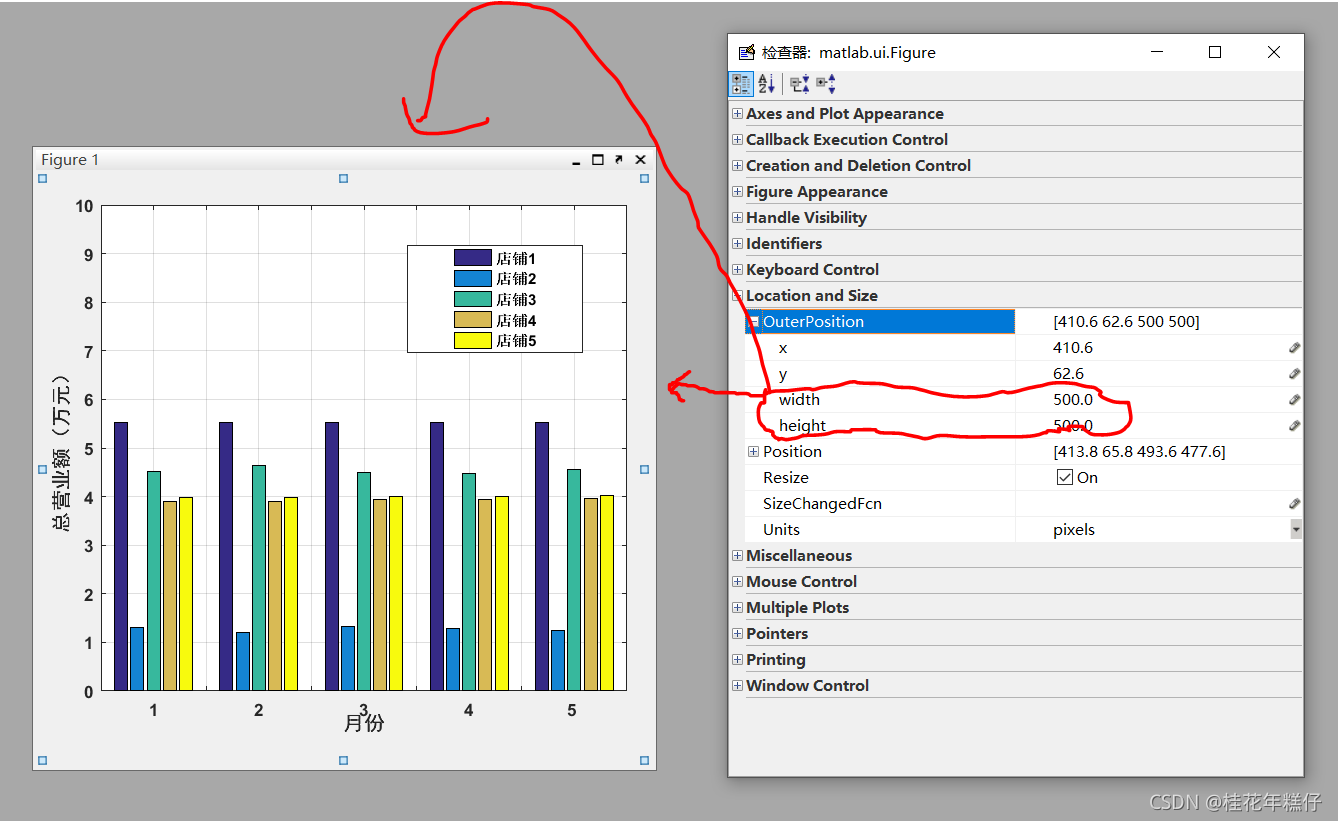Expand the Position property node

(754, 452)
